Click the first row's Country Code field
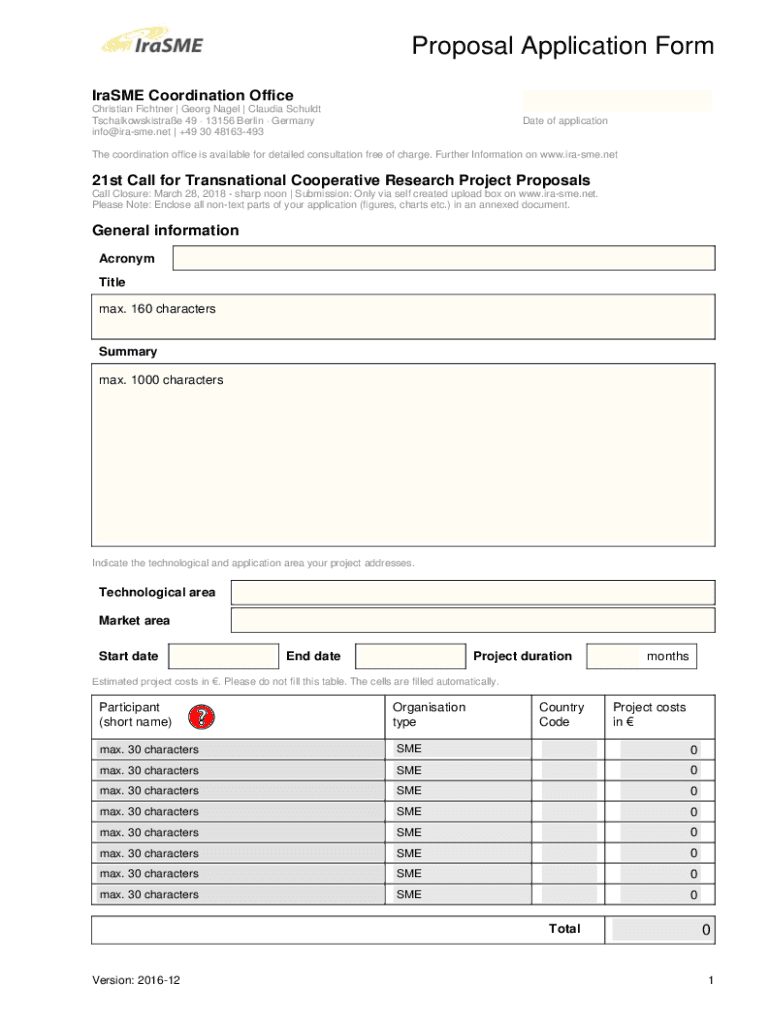The height and width of the screenshot is (1024, 770). pyautogui.click(x=569, y=750)
